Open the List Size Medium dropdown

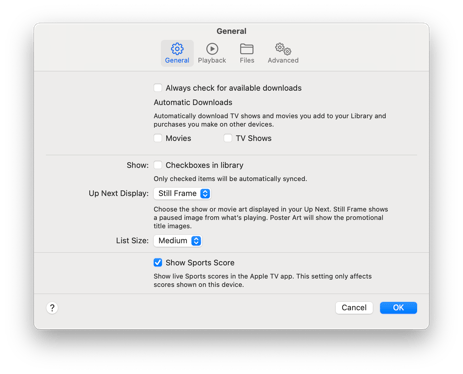(178, 241)
